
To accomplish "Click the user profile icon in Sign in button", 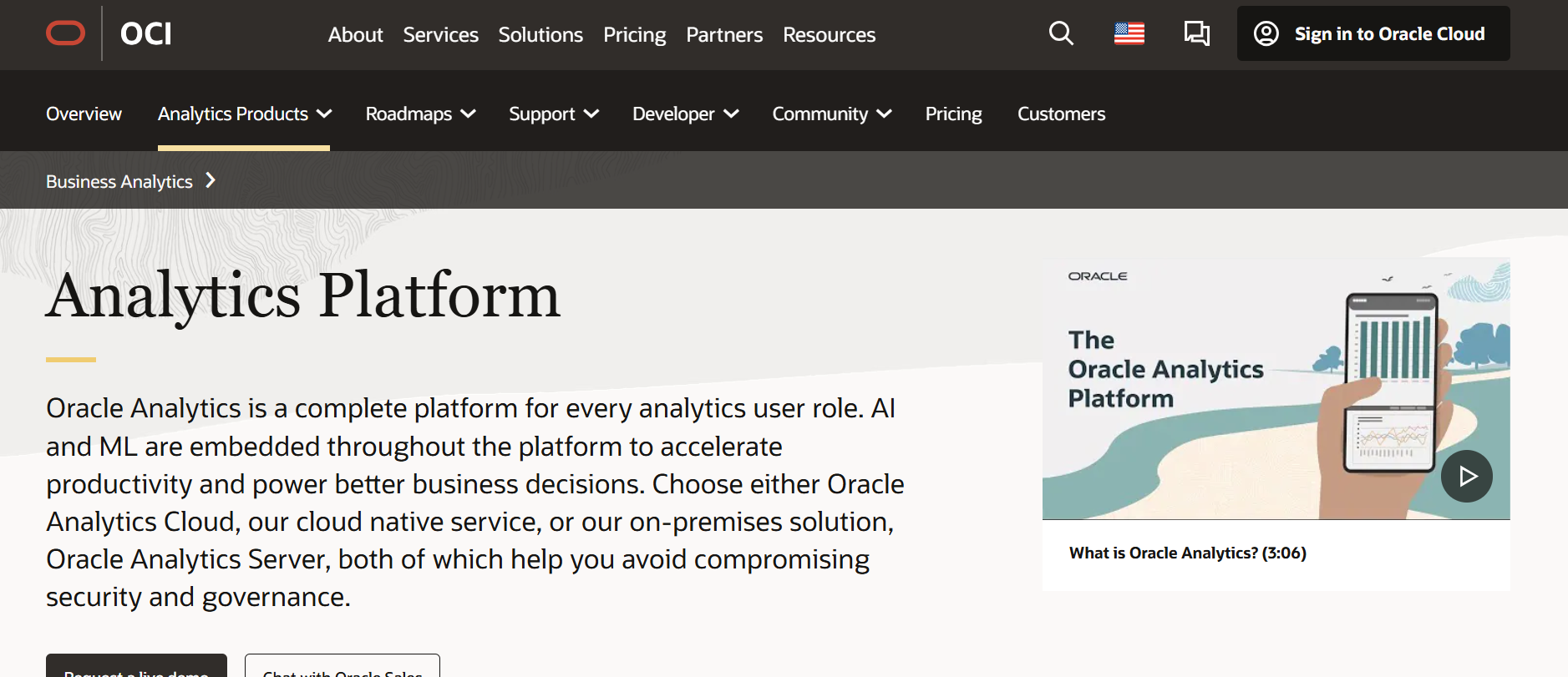I will [x=1266, y=33].
